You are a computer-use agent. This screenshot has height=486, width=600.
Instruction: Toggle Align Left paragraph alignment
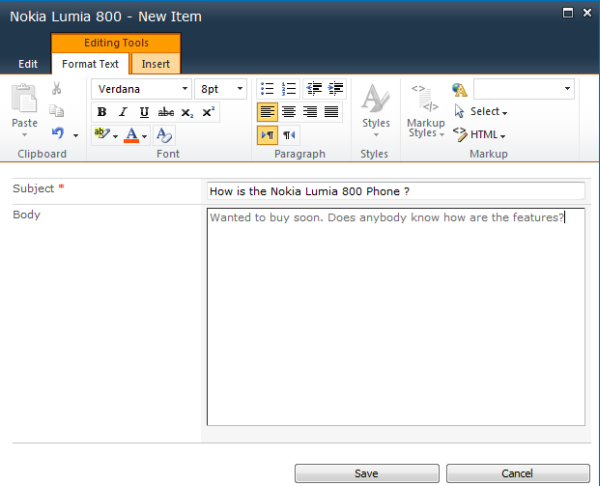(x=267, y=112)
